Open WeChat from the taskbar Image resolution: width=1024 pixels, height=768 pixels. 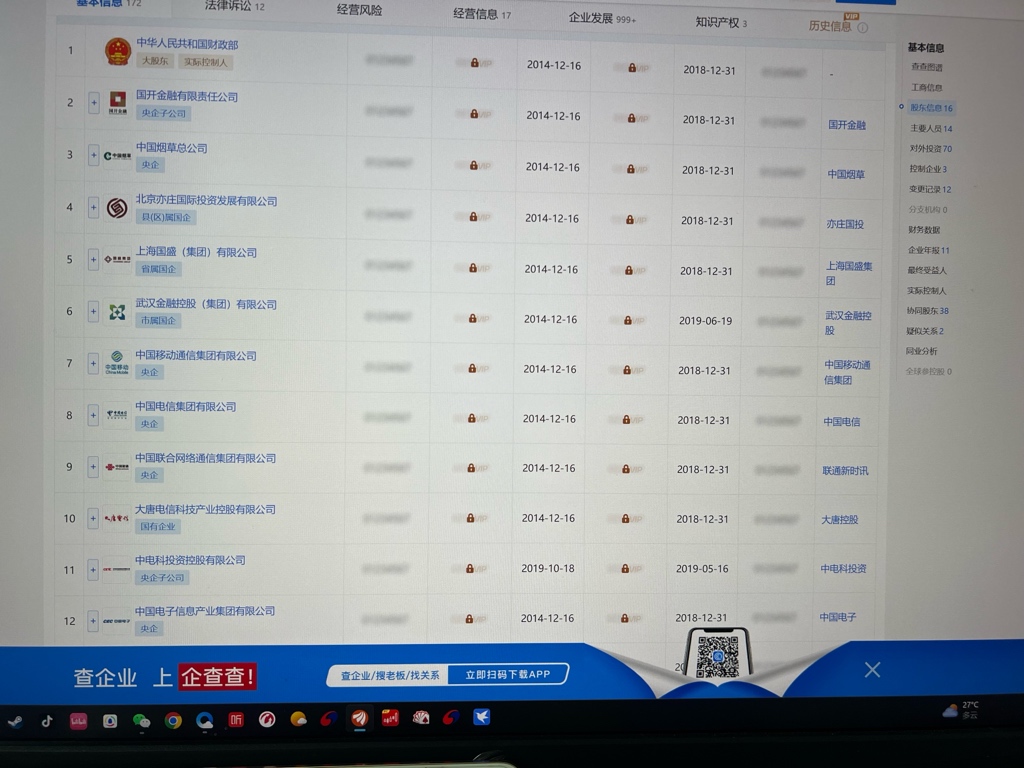click(x=141, y=720)
